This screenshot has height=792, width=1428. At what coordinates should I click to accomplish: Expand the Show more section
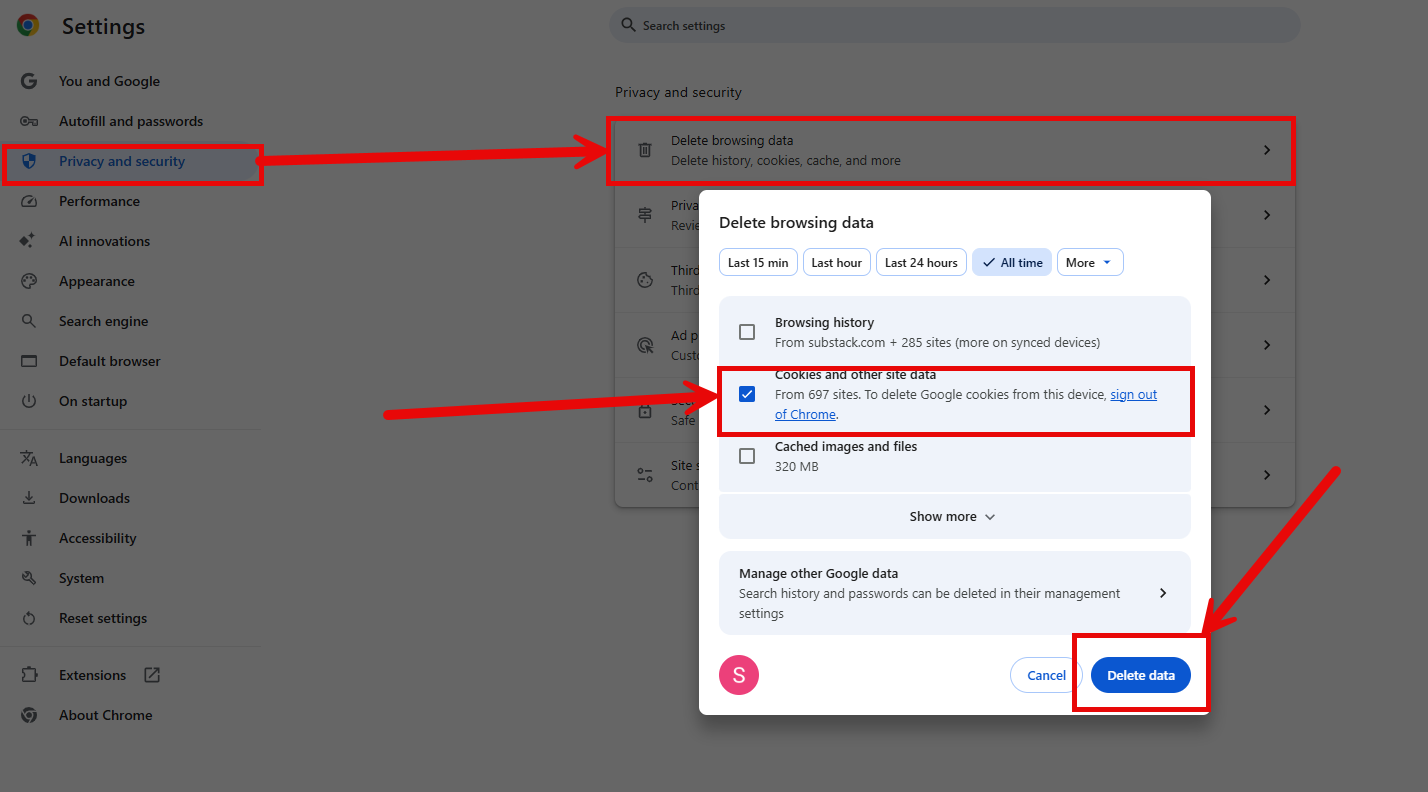tap(953, 517)
